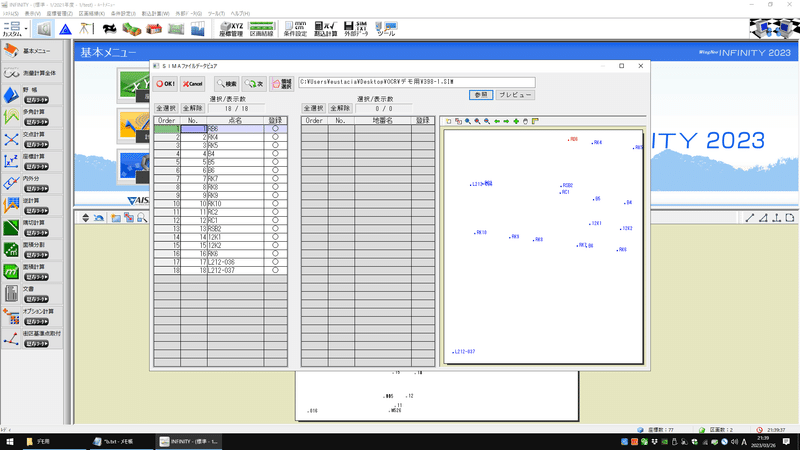The height and width of the screenshot is (450, 800).
Task: Open the 座標管理(Z) menu
Action: (60, 14)
